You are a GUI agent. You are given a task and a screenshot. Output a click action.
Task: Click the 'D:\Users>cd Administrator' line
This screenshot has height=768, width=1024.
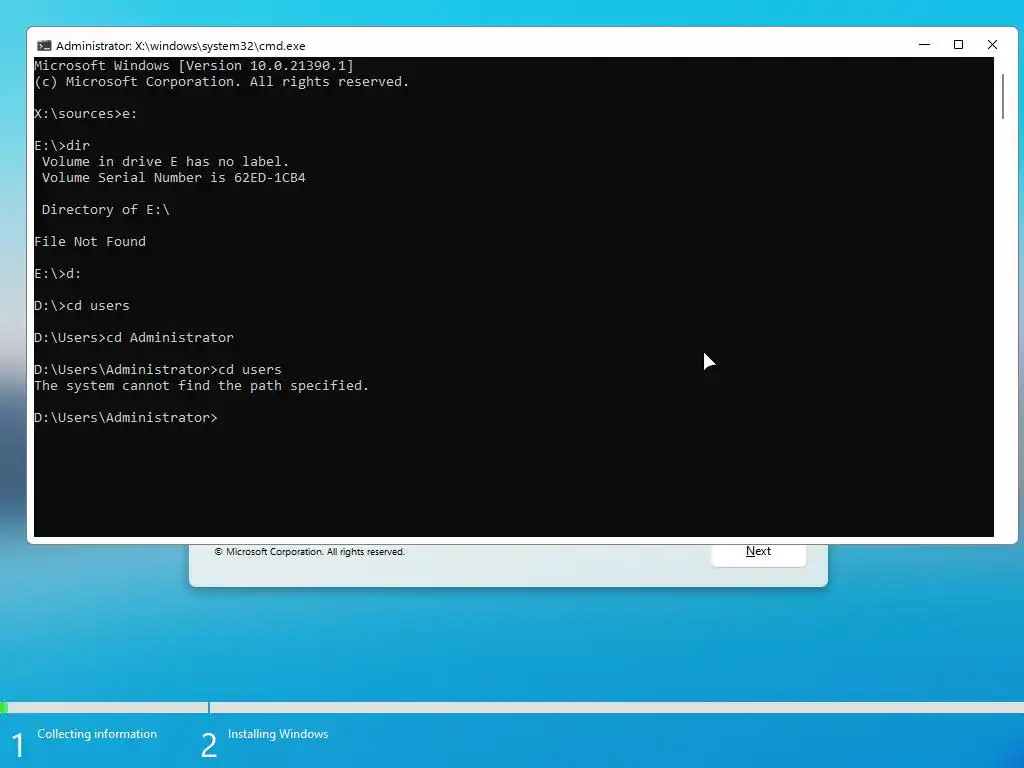coord(134,338)
